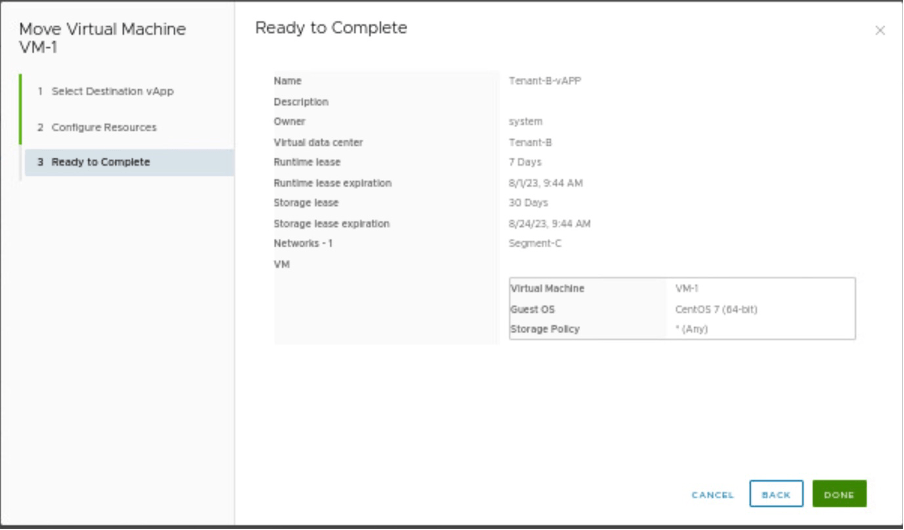
Task: Click the Tenant-B-vAPP name value
Action: (x=544, y=81)
